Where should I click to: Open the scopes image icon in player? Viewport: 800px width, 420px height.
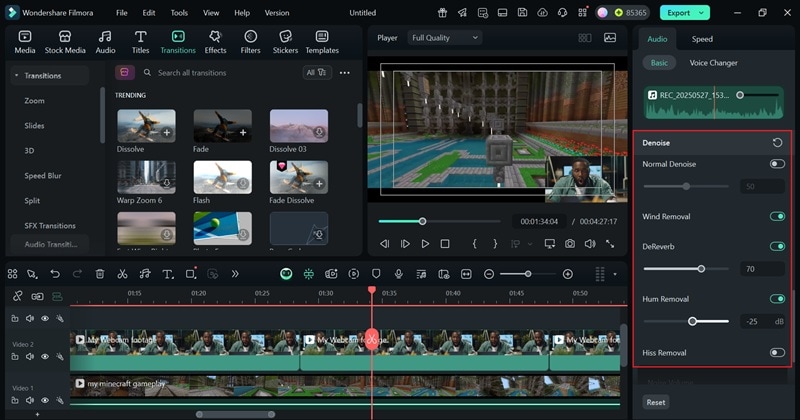(610, 38)
